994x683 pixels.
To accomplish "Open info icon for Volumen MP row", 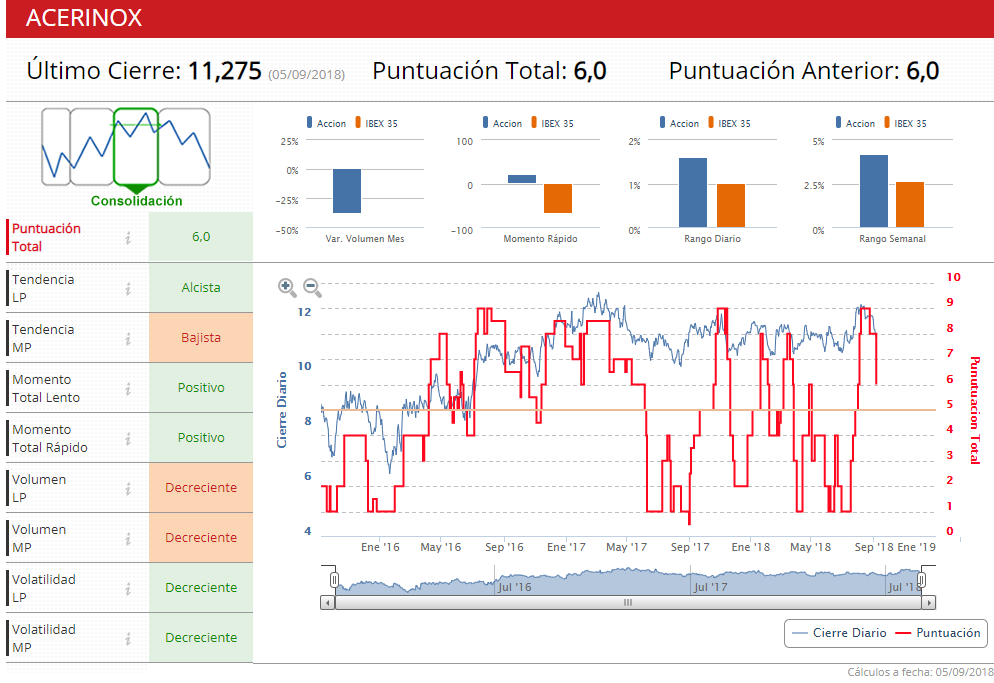I will [x=128, y=539].
